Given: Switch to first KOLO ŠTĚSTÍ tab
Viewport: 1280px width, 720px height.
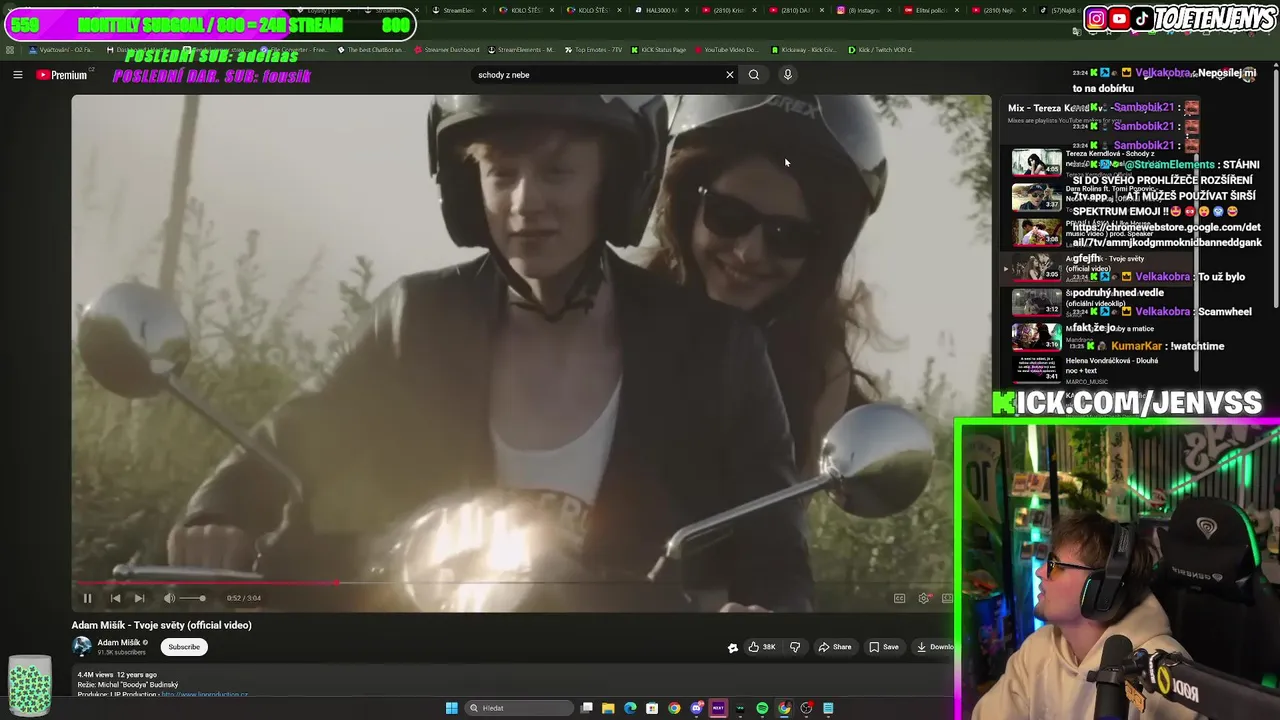Looking at the screenshot, I should tap(524, 10).
